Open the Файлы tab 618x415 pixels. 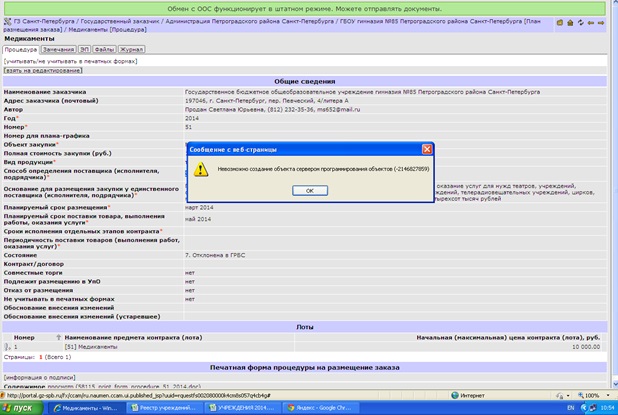[104, 50]
